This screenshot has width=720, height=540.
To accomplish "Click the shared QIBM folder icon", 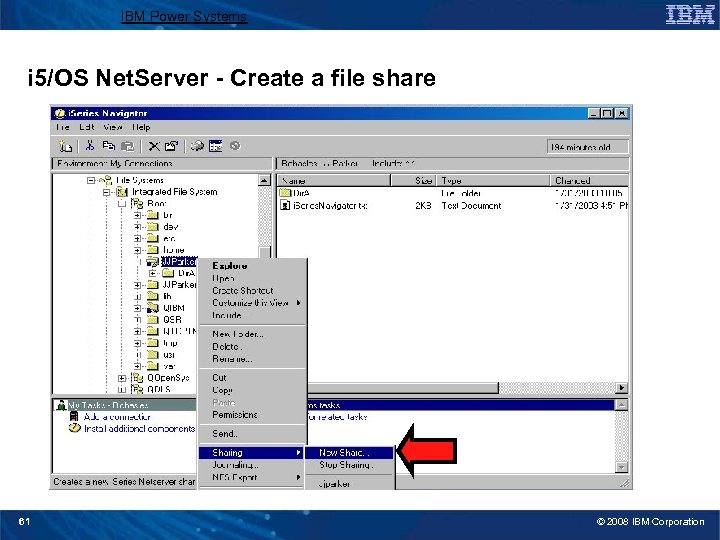I will [152, 308].
